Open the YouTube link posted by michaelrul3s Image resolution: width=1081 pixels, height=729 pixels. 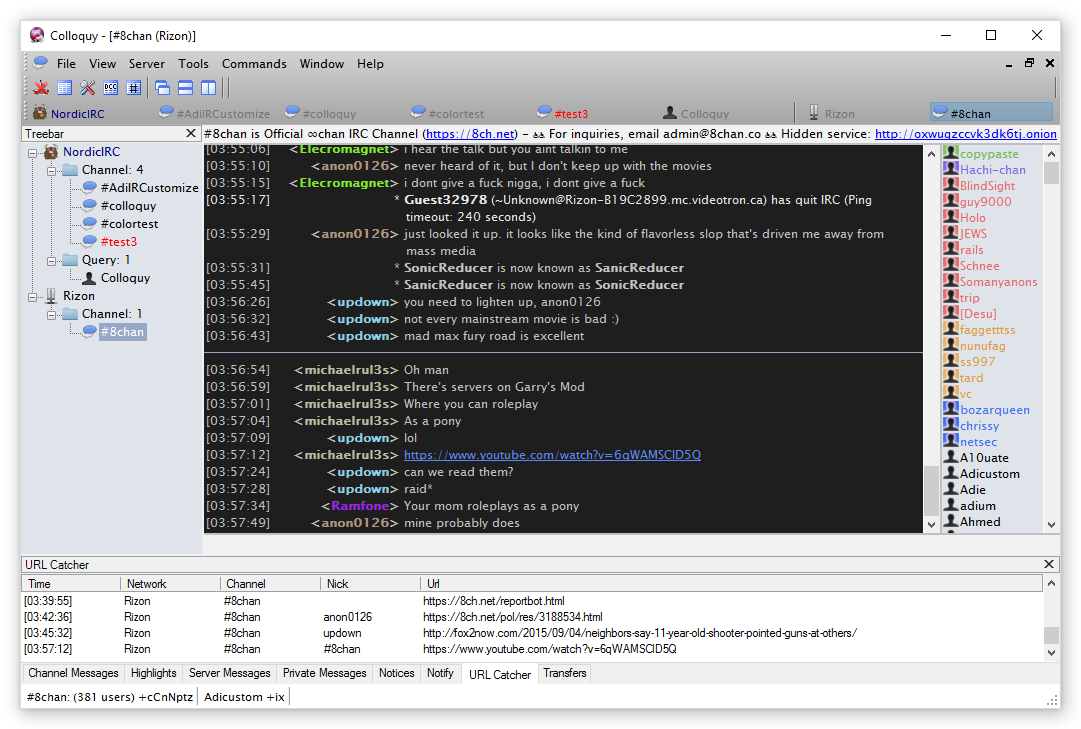pos(552,455)
